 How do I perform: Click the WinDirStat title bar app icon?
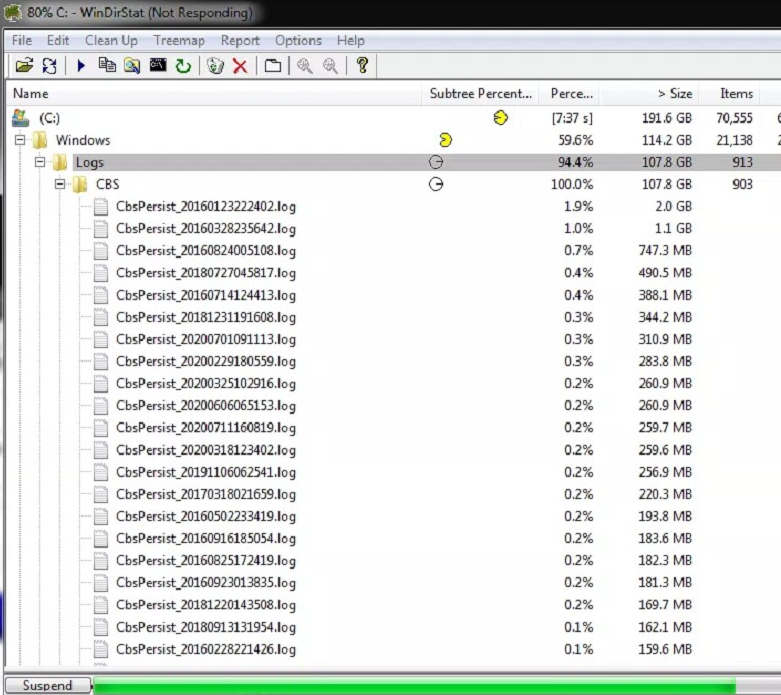[x=12, y=12]
